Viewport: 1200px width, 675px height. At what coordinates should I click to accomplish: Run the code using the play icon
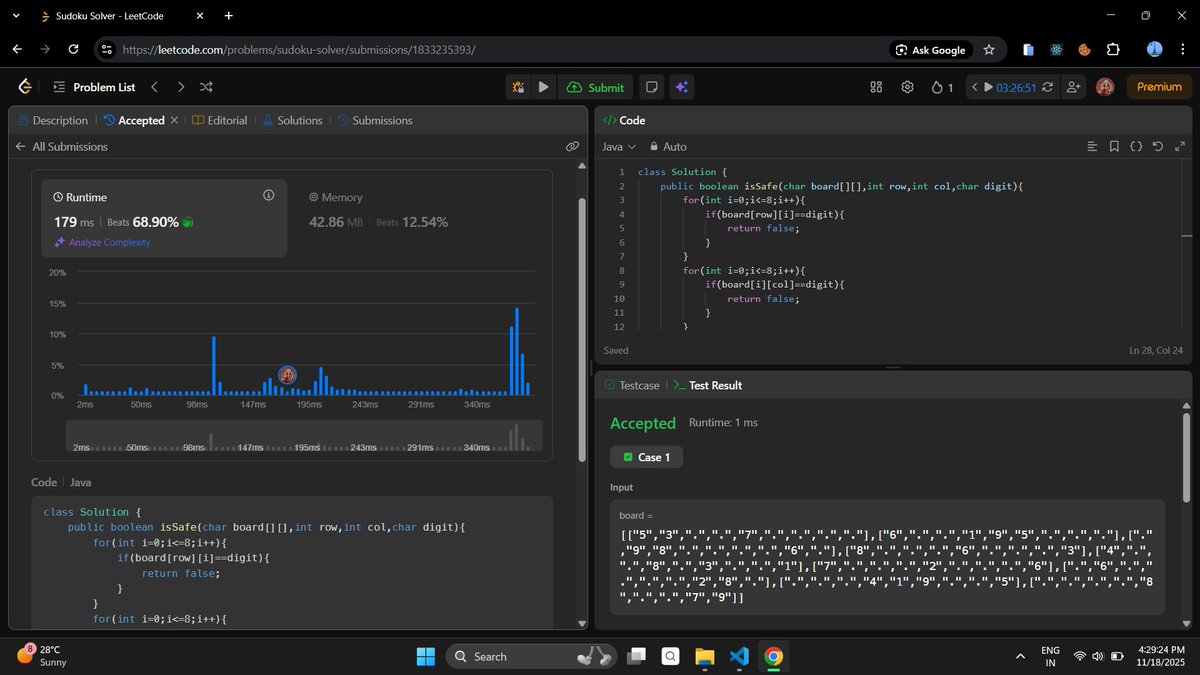(x=543, y=87)
